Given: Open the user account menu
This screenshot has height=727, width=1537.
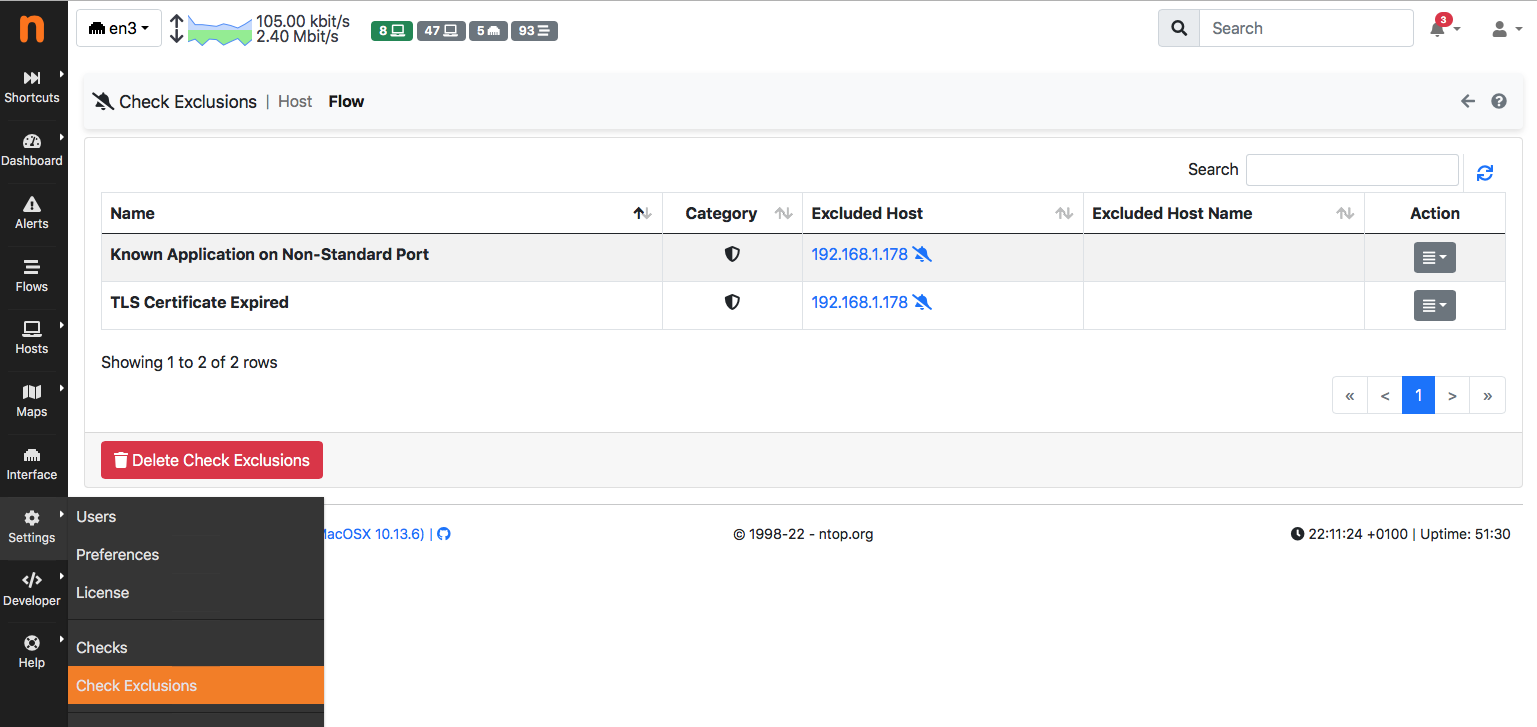Looking at the screenshot, I should coord(1505,29).
